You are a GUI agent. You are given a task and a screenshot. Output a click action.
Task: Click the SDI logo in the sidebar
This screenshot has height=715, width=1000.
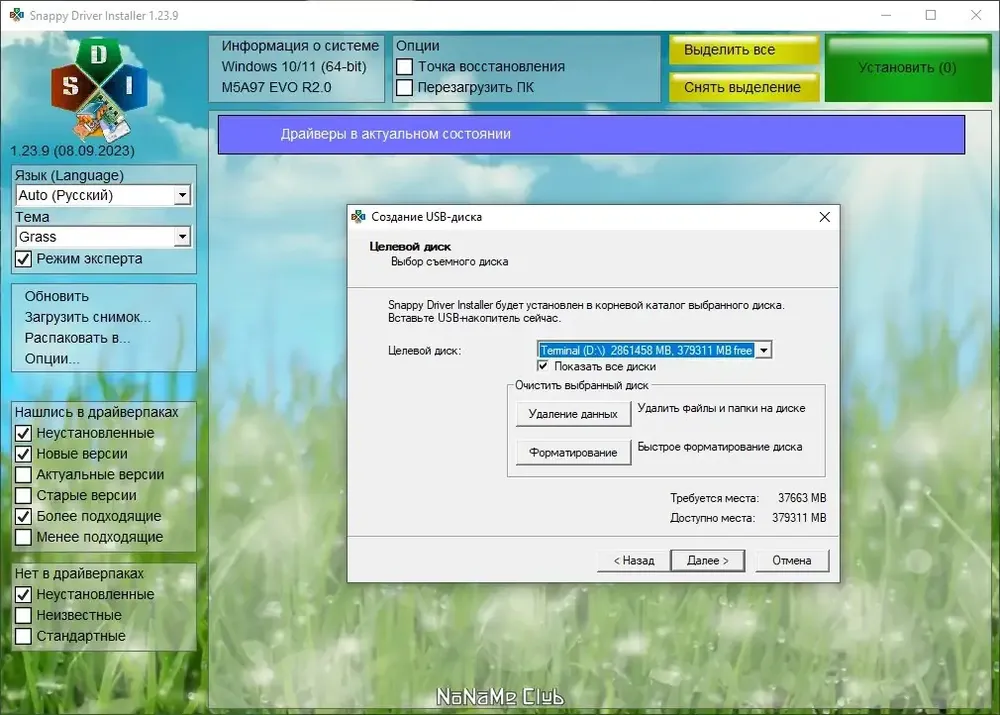pyautogui.click(x=99, y=89)
